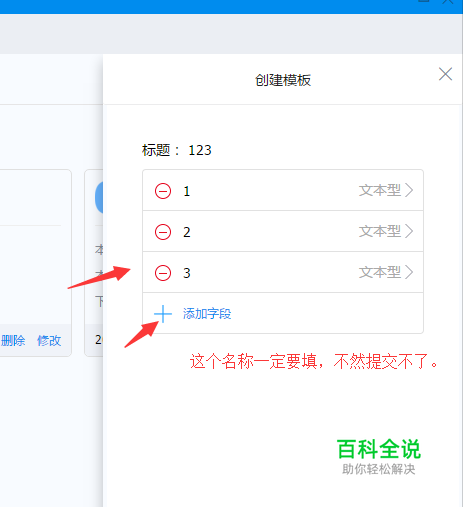Edit field name 2
The image size is (463, 507).
click(187, 232)
